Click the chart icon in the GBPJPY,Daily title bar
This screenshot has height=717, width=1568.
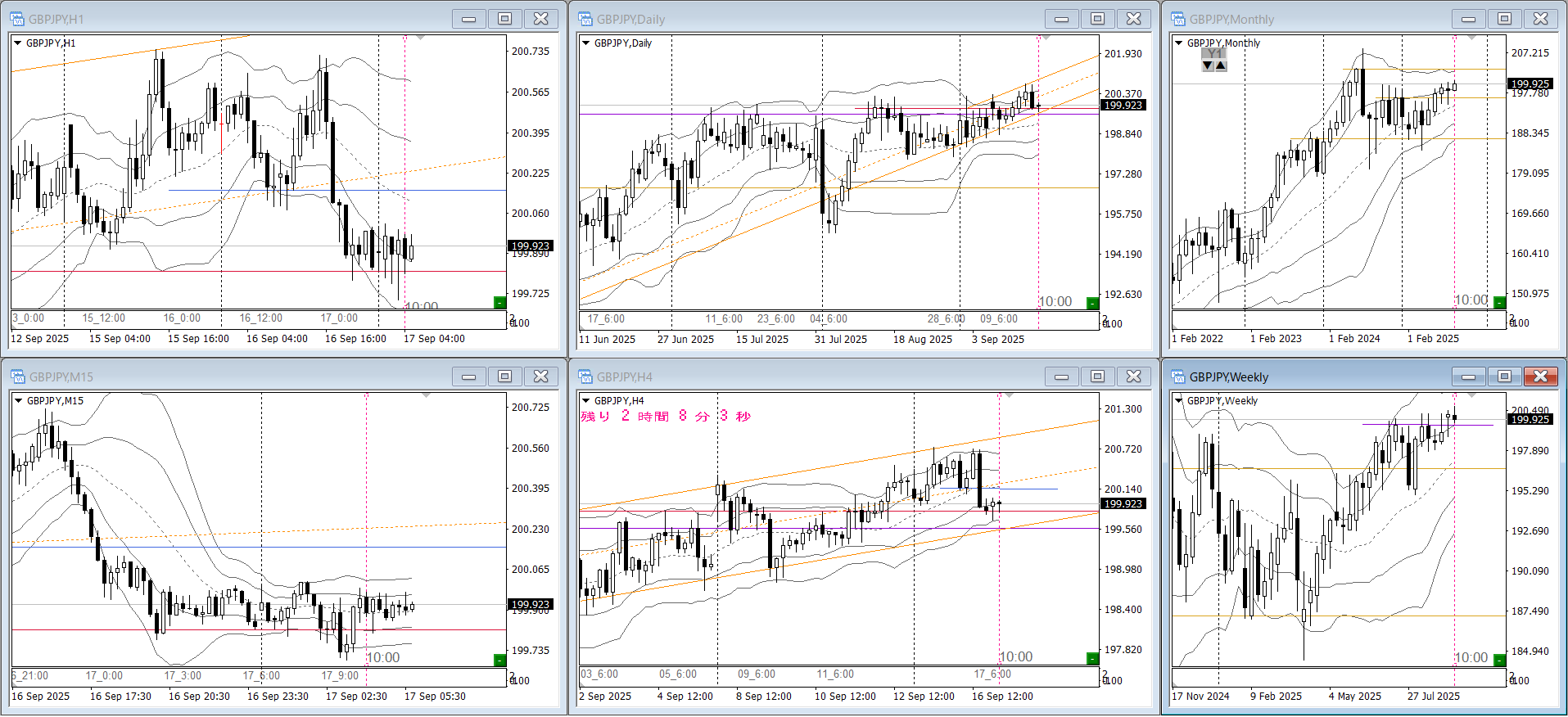(585, 19)
